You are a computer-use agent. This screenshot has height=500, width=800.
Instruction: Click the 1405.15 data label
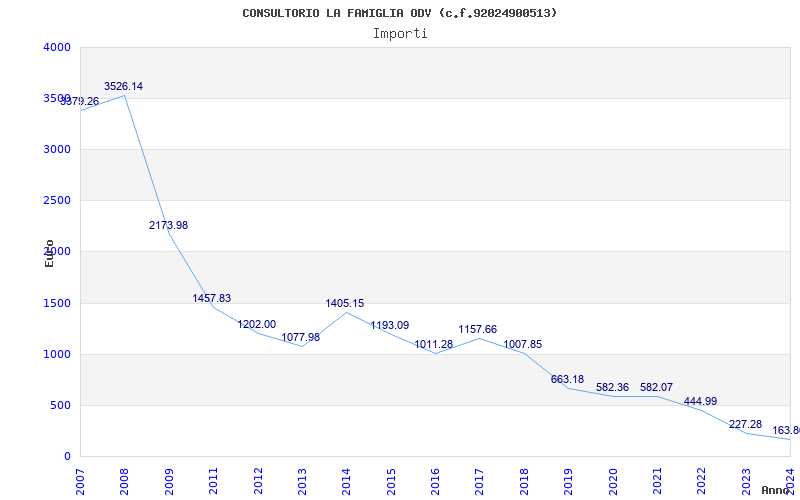345,304
